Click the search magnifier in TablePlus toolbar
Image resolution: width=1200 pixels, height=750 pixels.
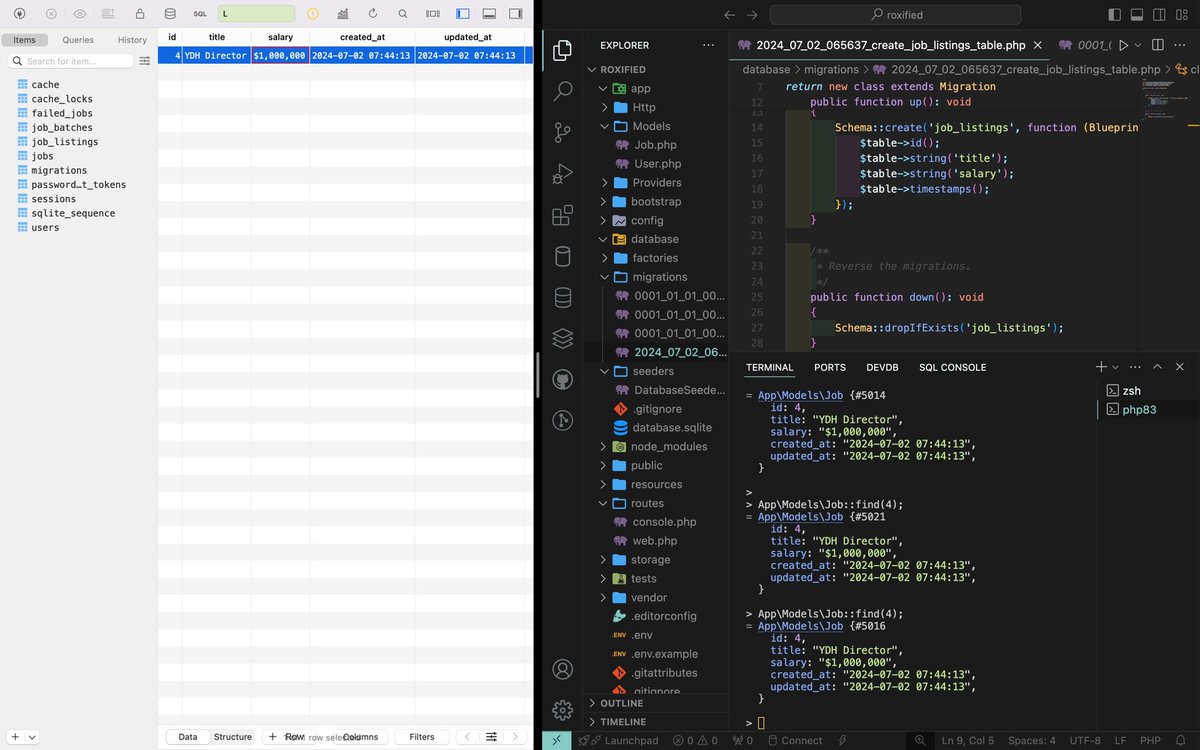[x=402, y=14]
